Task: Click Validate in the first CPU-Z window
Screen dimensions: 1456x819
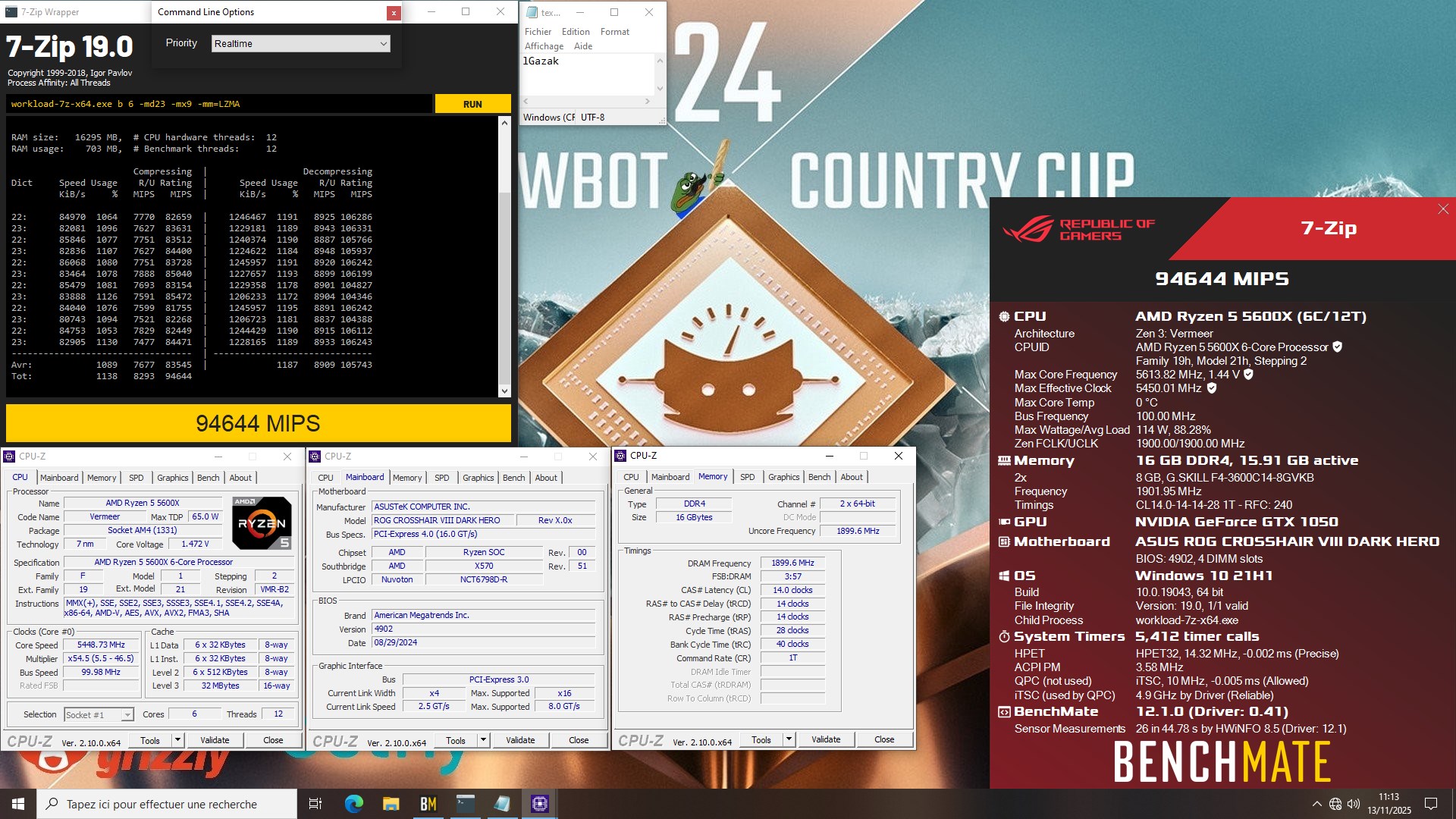Action: pyautogui.click(x=215, y=740)
